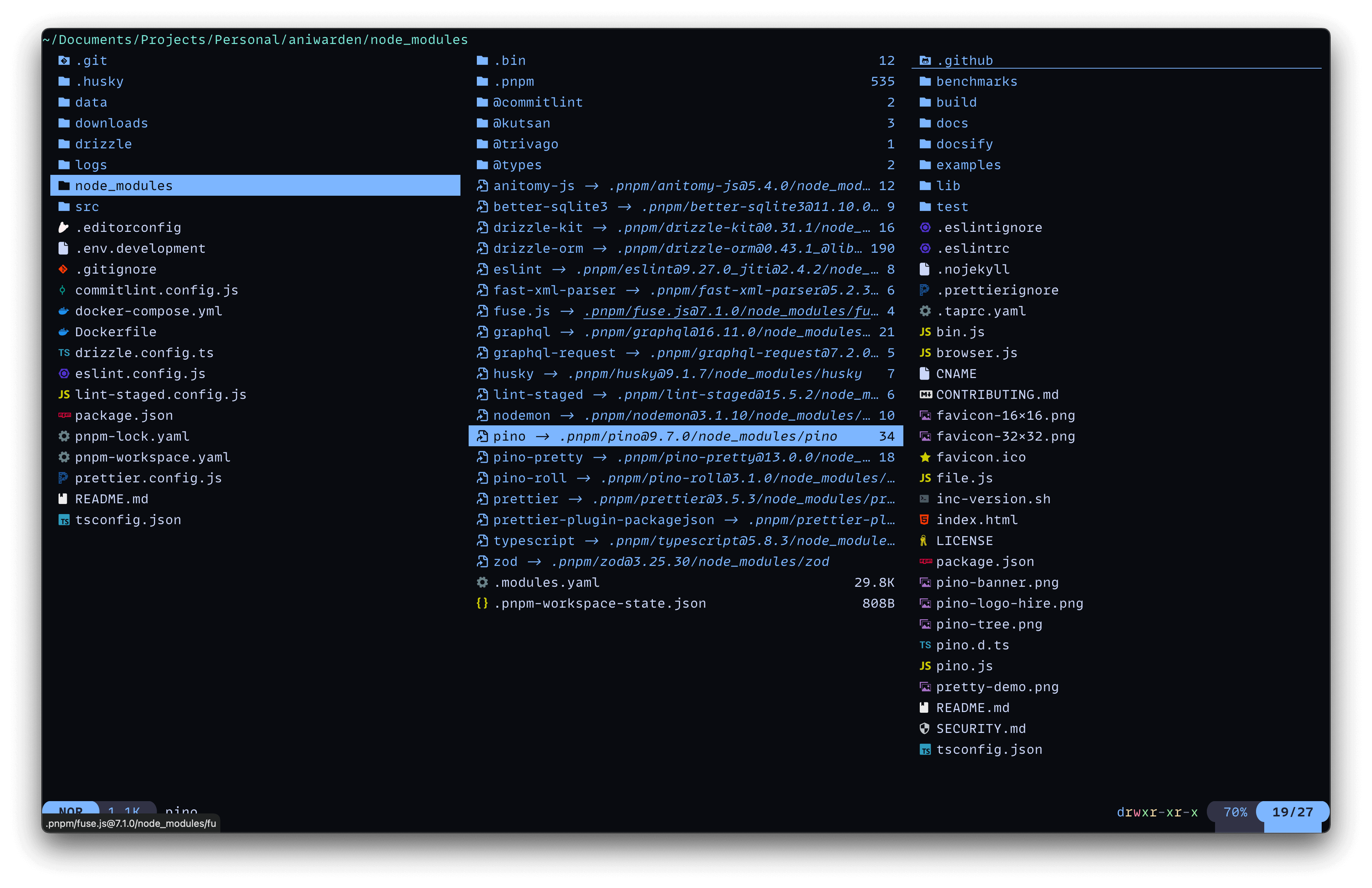Select the typescript symlink entry

685,541
